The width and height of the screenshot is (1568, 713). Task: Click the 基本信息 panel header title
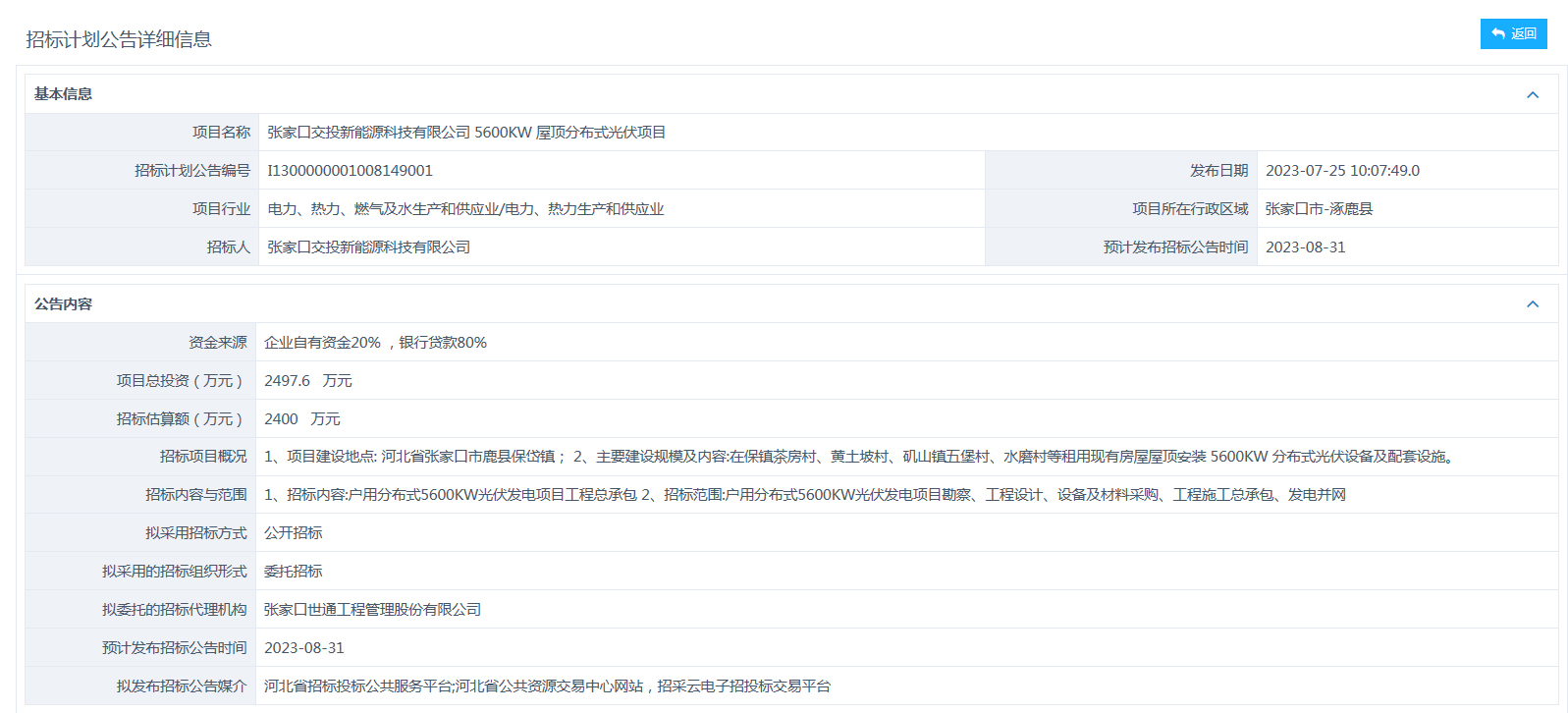(64, 94)
